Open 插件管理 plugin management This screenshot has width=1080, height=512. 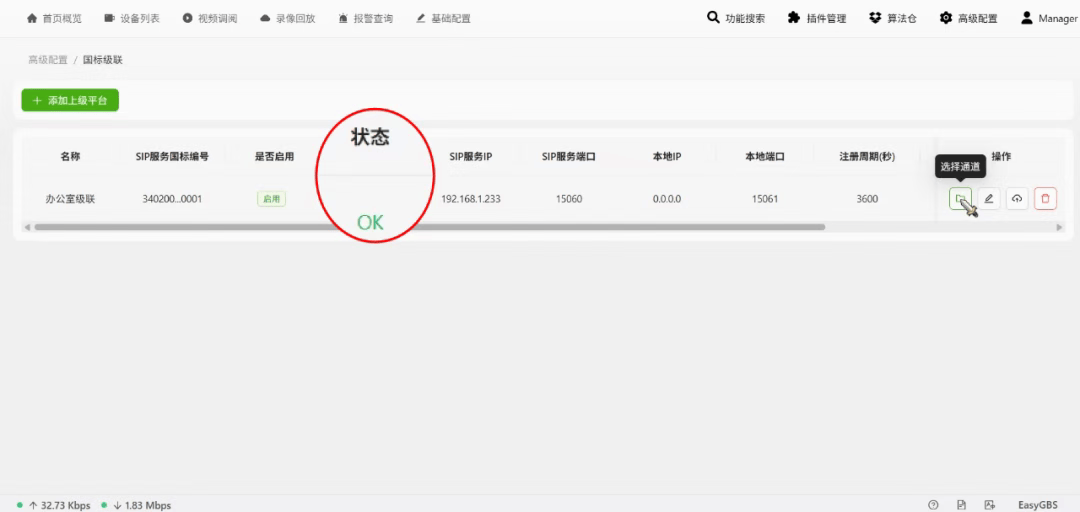[817, 18]
